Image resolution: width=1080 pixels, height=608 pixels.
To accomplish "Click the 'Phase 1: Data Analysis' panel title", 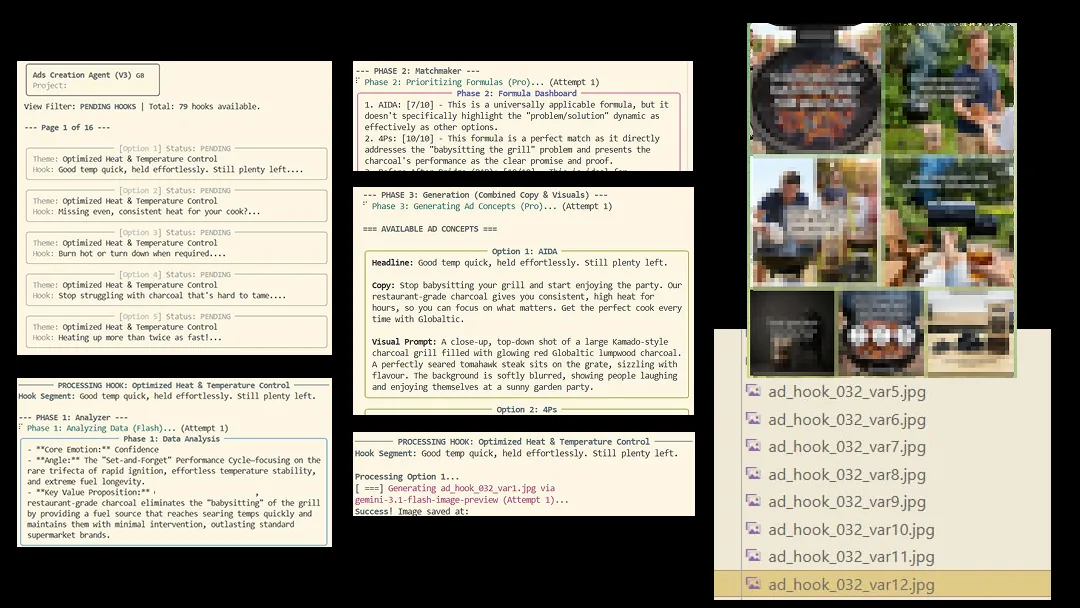I will pos(172,439).
